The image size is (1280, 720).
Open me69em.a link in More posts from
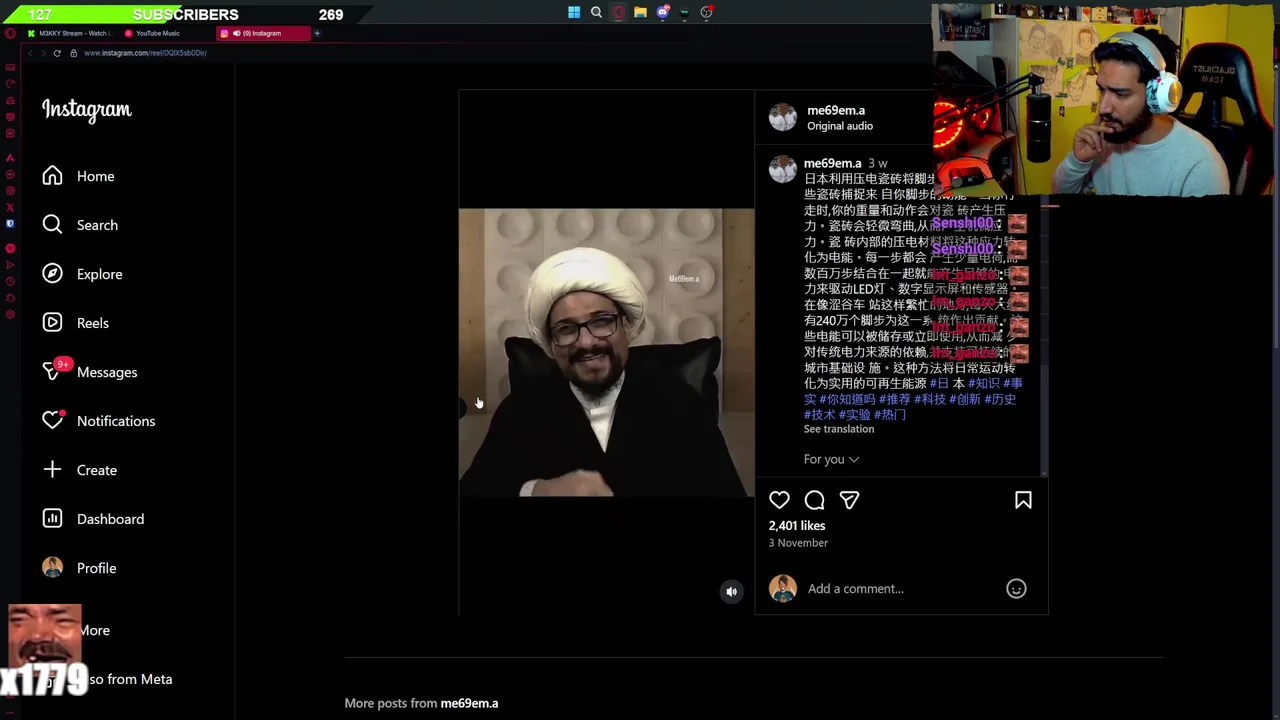tap(469, 703)
